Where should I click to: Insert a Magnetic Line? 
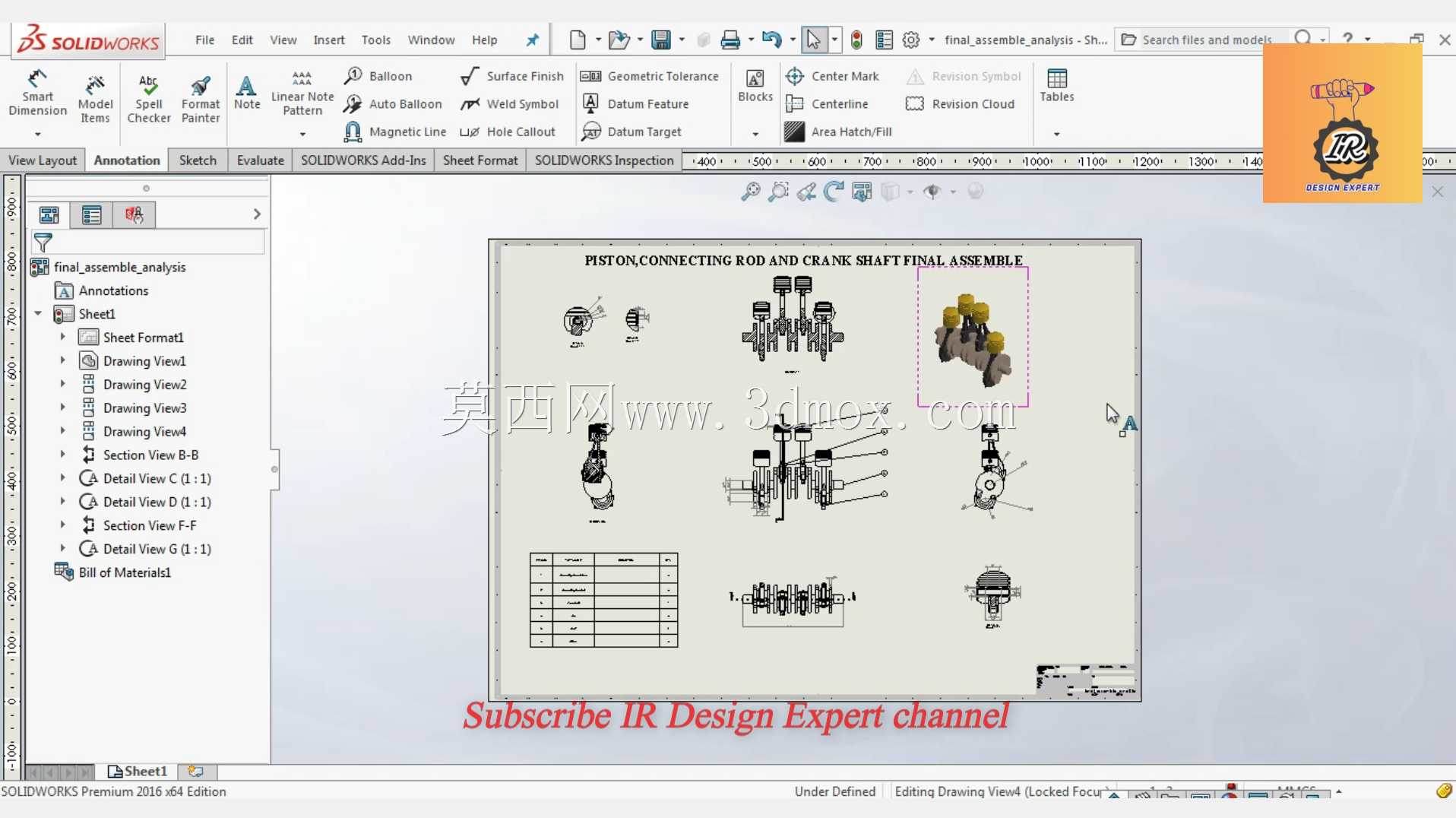[394, 132]
